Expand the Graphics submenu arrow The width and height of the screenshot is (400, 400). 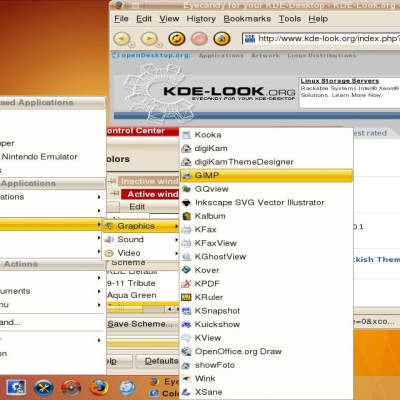coord(176,226)
